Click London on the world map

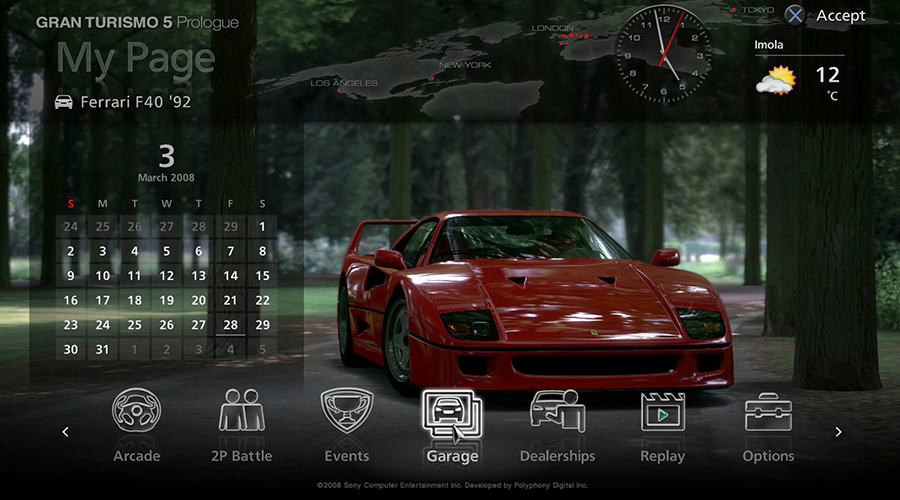(x=552, y=28)
